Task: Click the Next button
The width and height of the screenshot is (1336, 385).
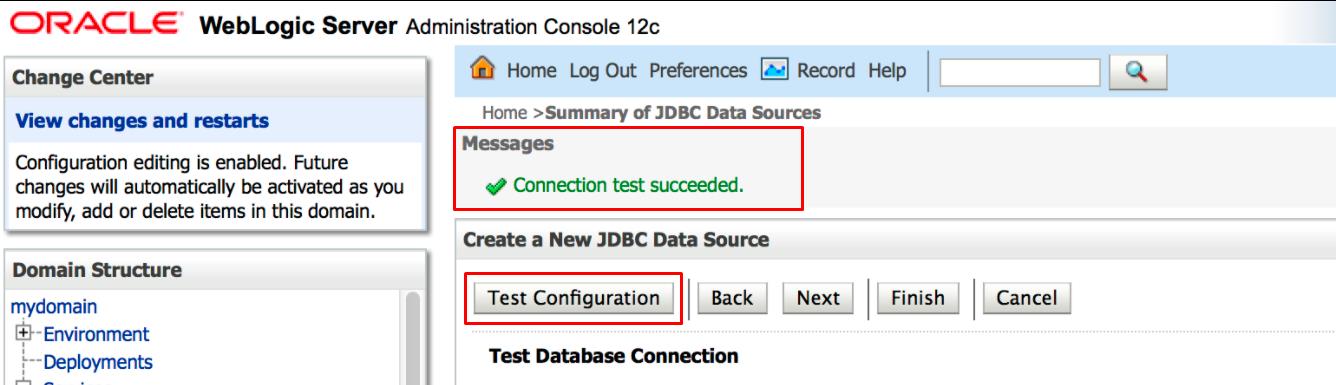Action: tap(818, 298)
